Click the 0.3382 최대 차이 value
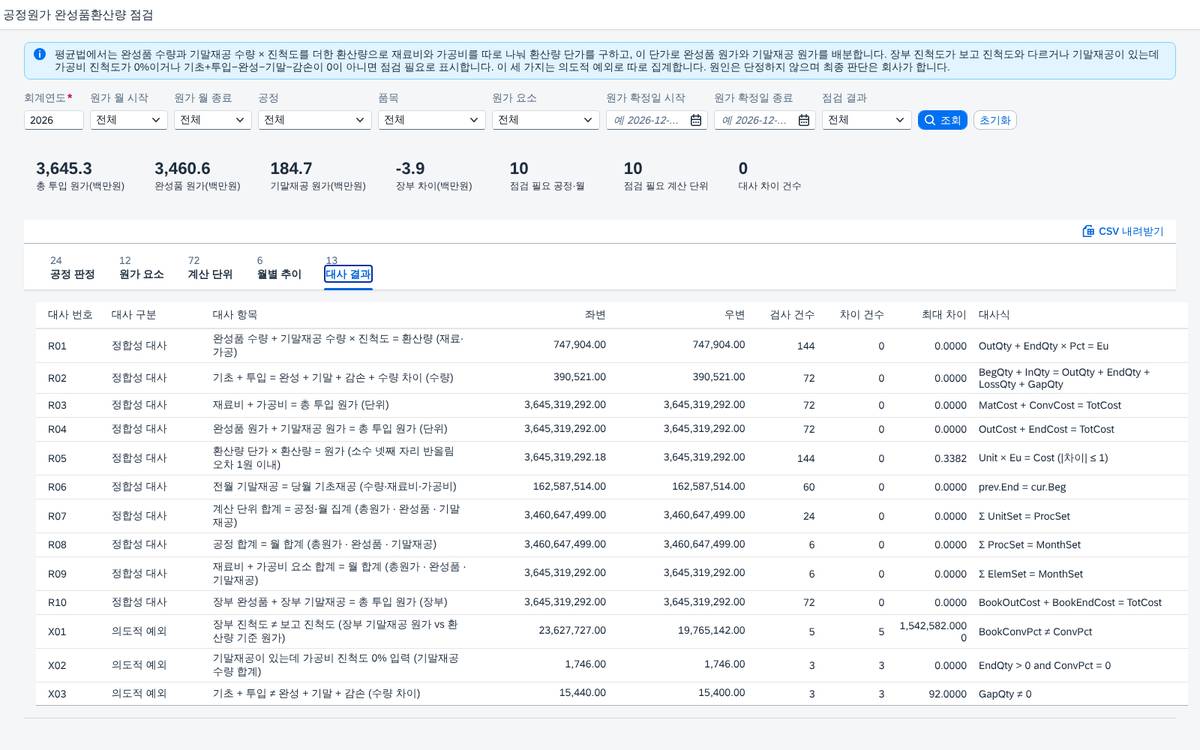Viewport: 1200px width, 750px height. (950, 457)
